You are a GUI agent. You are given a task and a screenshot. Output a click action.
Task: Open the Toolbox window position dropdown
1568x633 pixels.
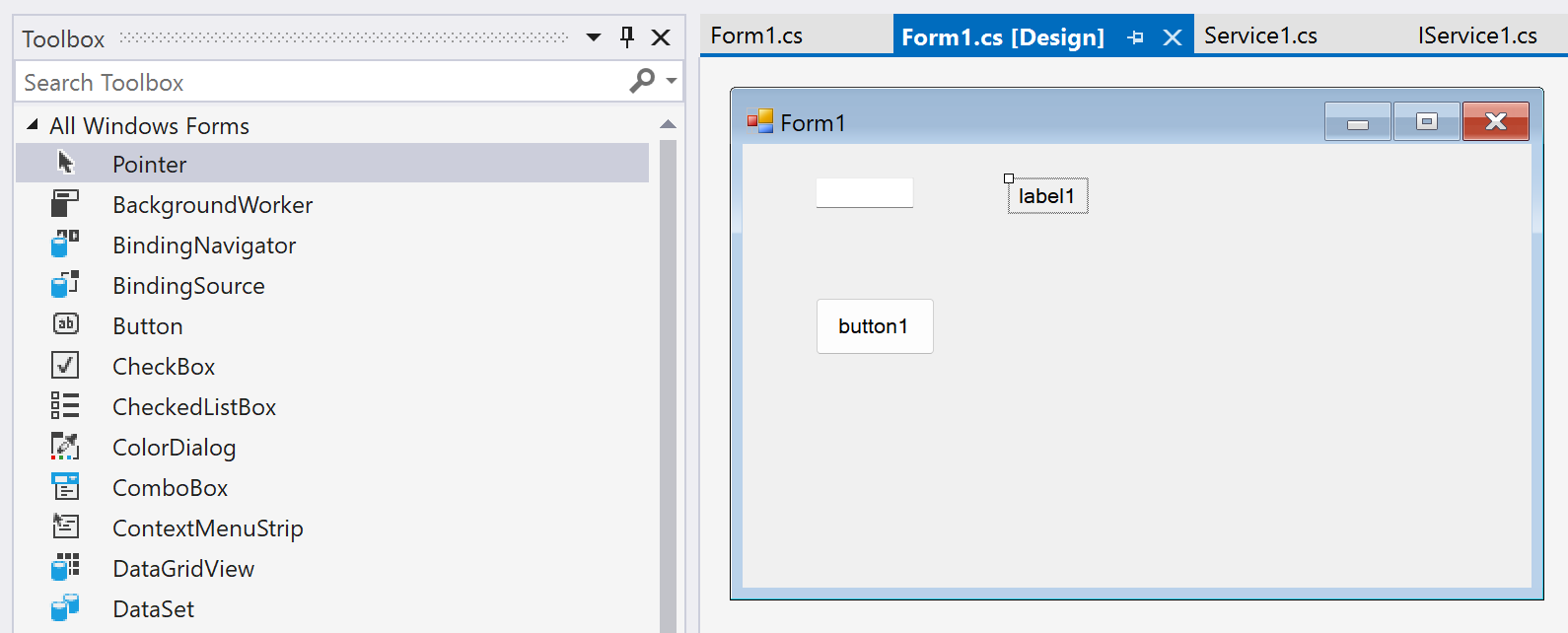point(594,37)
